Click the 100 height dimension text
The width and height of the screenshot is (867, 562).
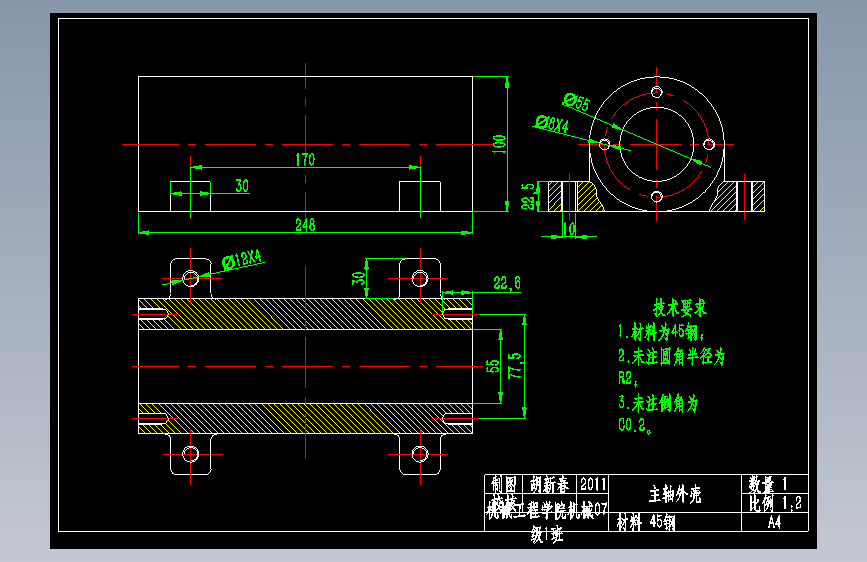499,144
